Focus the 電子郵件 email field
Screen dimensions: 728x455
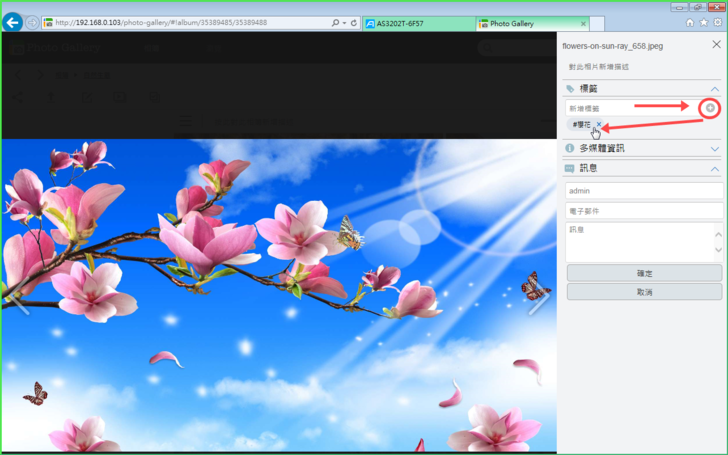tap(643, 211)
